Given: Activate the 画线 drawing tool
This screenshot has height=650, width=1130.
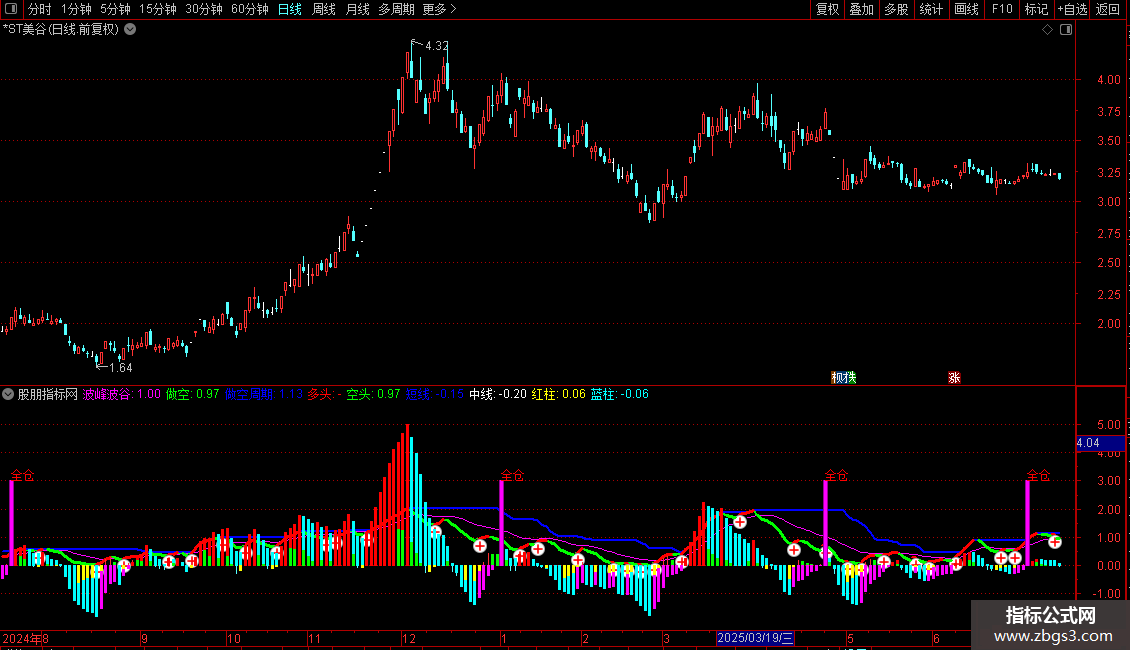Looking at the screenshot, I should click(966, 9).
